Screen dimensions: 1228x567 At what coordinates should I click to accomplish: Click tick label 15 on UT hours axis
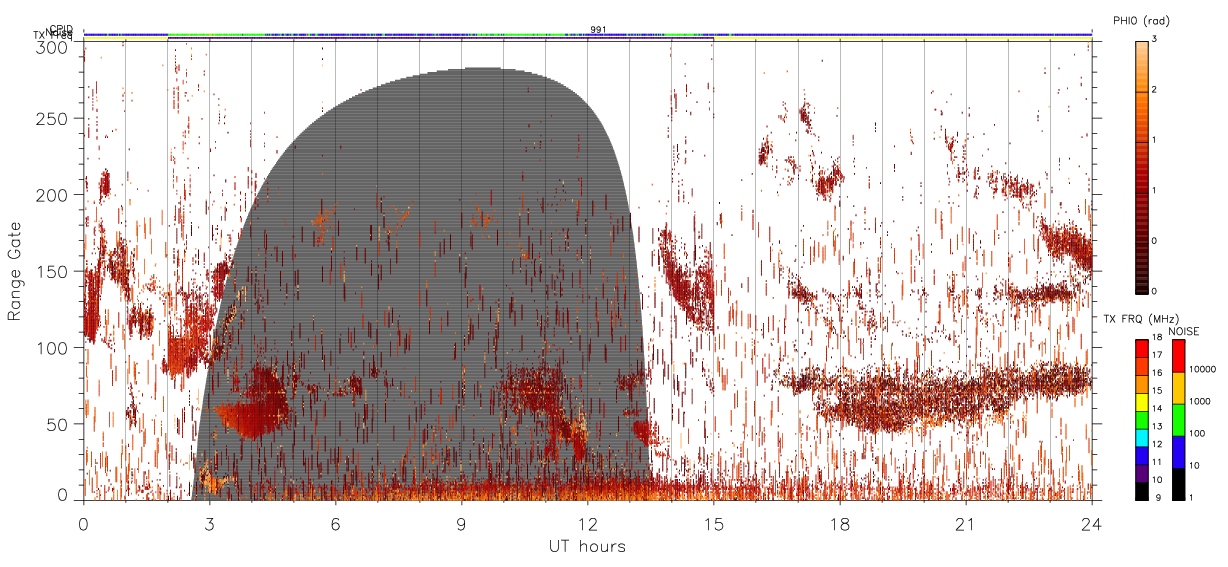click(x=714, y=524)
